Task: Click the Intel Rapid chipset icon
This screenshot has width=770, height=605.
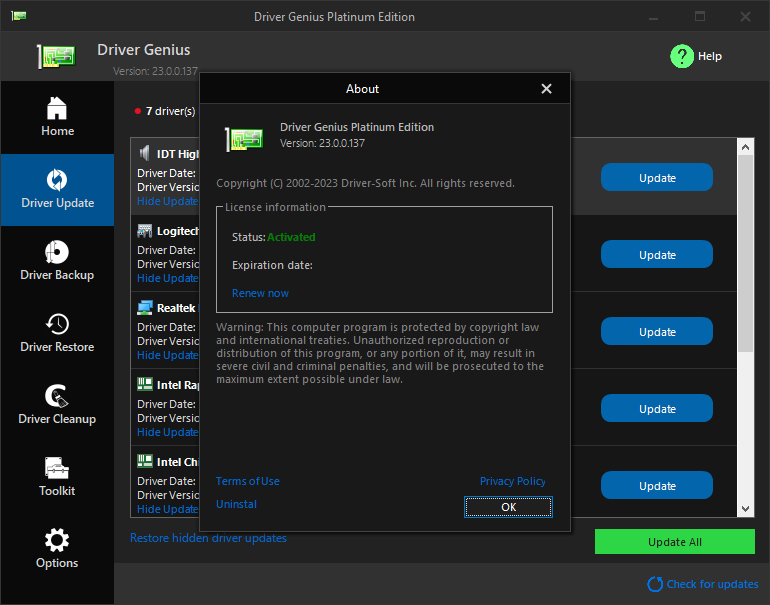Action: pyautogui.click(x=144, y=384)
